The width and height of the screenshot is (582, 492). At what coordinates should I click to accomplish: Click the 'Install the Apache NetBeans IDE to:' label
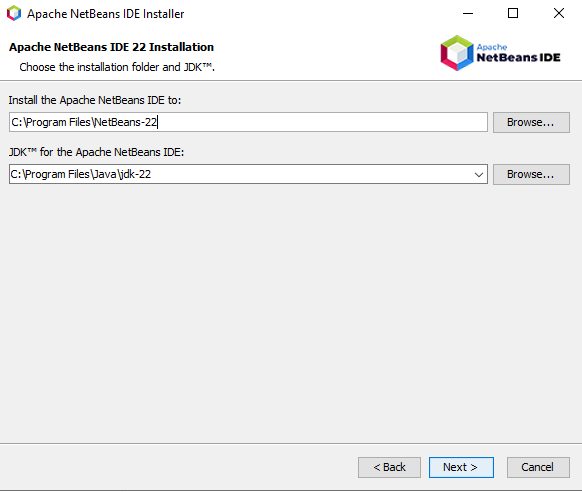[95, 100]
